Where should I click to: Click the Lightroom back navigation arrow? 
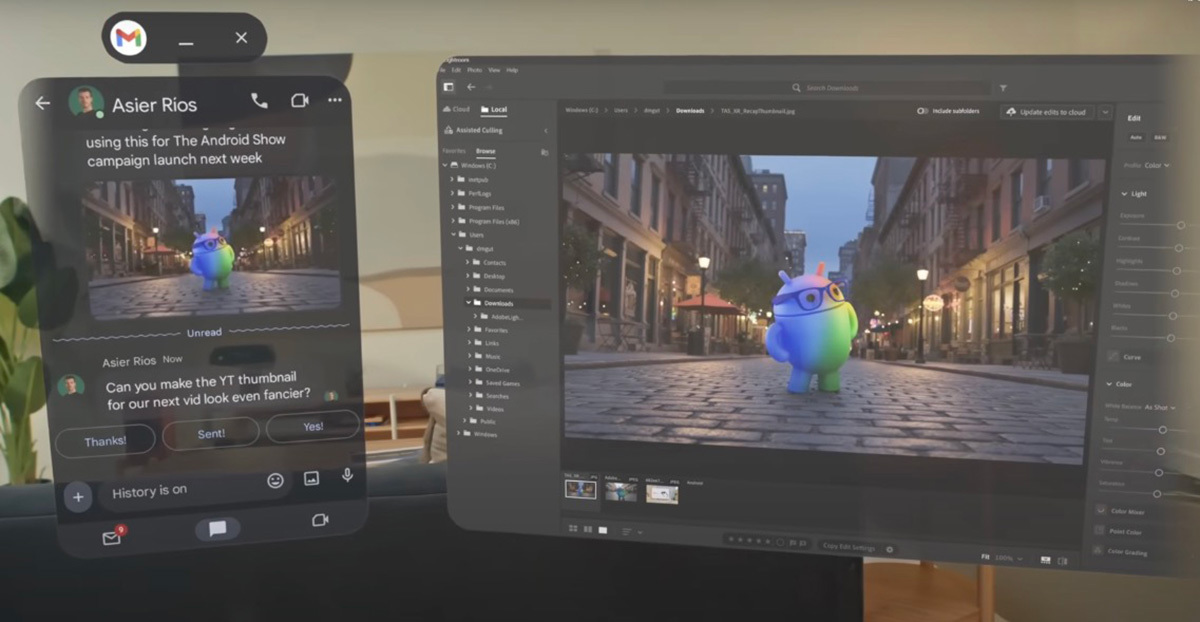click(x=470, y=87)
